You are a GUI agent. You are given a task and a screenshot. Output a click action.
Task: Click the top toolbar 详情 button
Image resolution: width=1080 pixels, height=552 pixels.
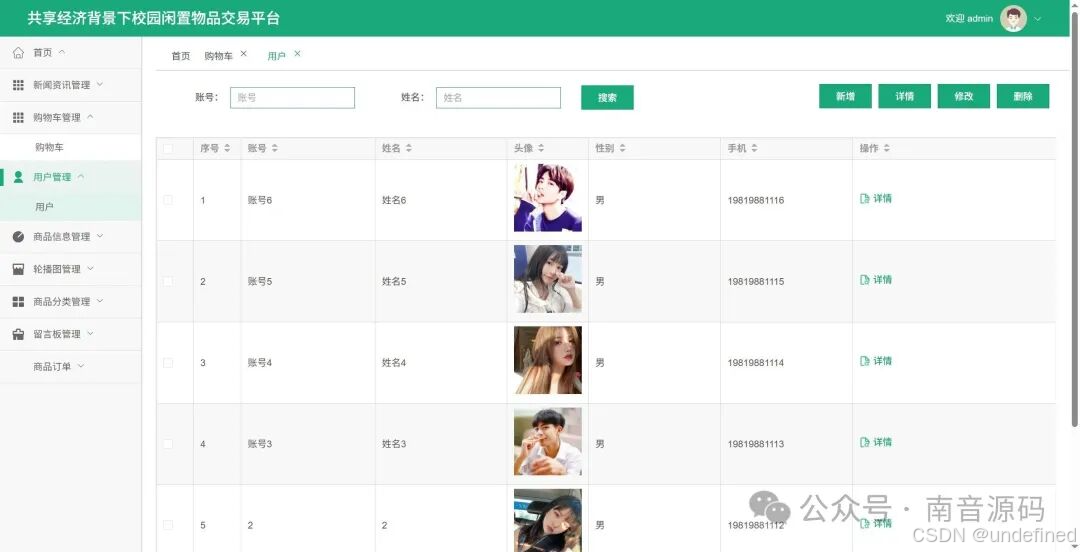[x=904, y=96]
